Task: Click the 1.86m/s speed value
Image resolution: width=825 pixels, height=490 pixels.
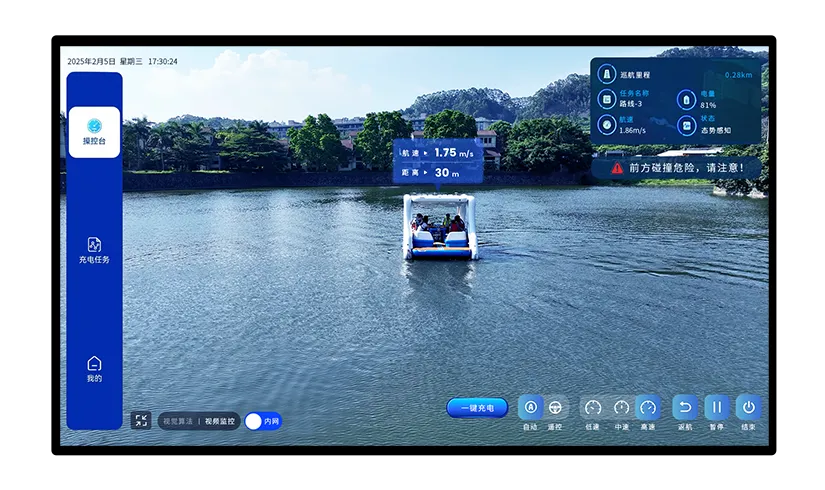Action: (632, 130)
